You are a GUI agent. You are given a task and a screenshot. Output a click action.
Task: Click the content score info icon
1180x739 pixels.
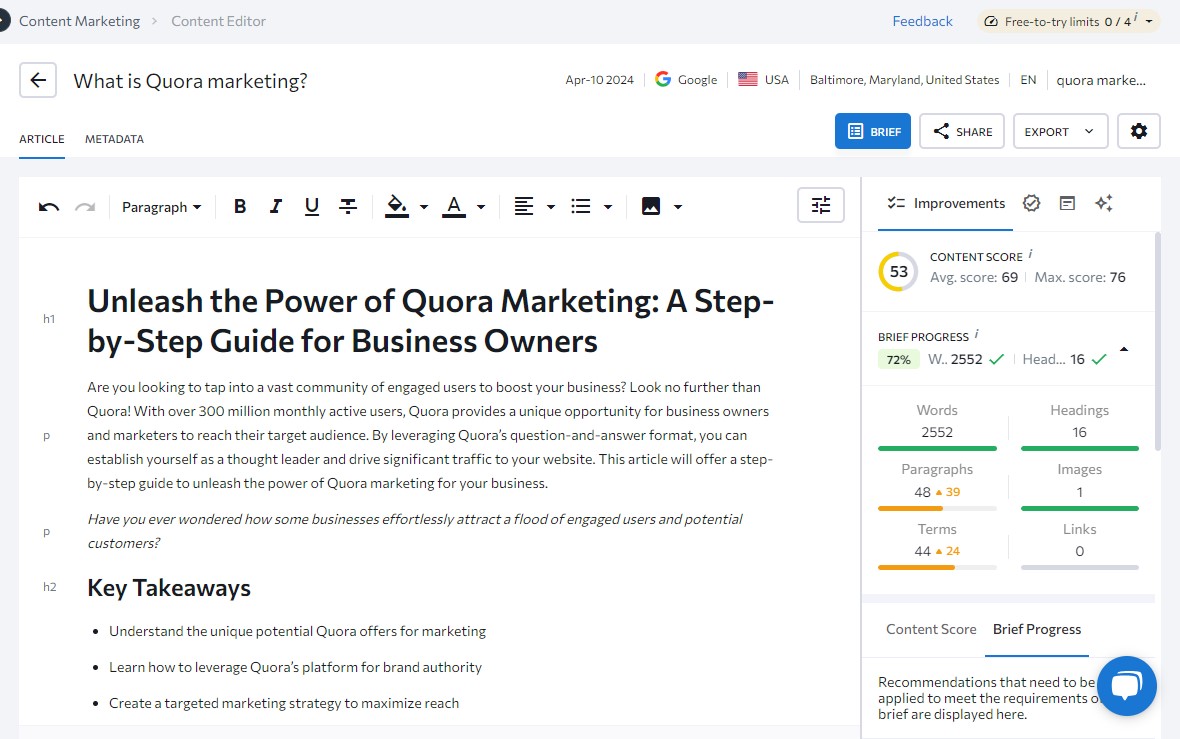(x=1030, y=254)
